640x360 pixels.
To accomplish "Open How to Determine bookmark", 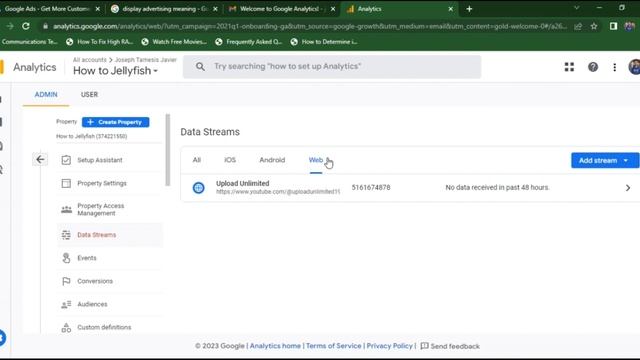I will [324, 42].
